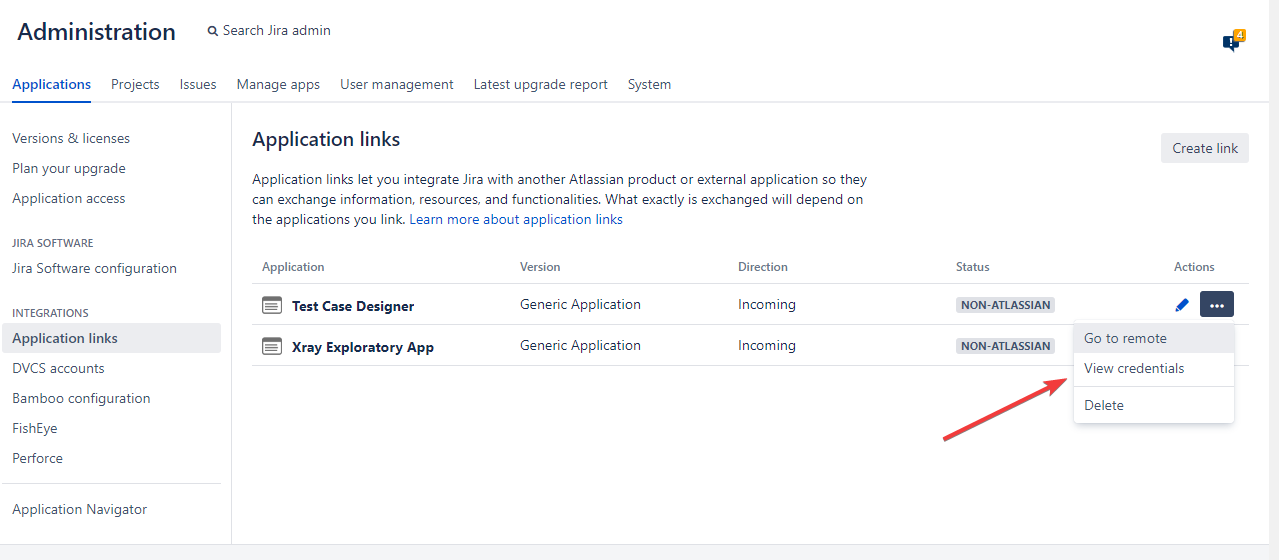Open the three-dots actions menu for Test Case Designer
Viewport: 1279px width, 560px height.
pyautogui.click(x=1217, y=304)
